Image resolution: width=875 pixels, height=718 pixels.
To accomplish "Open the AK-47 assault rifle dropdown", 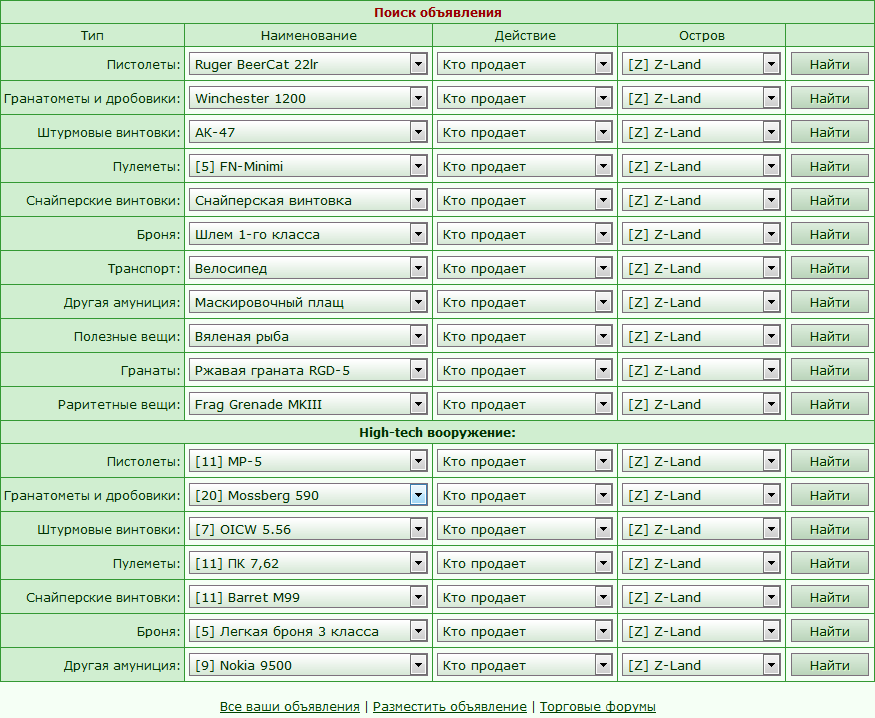I will coord(308,133).
